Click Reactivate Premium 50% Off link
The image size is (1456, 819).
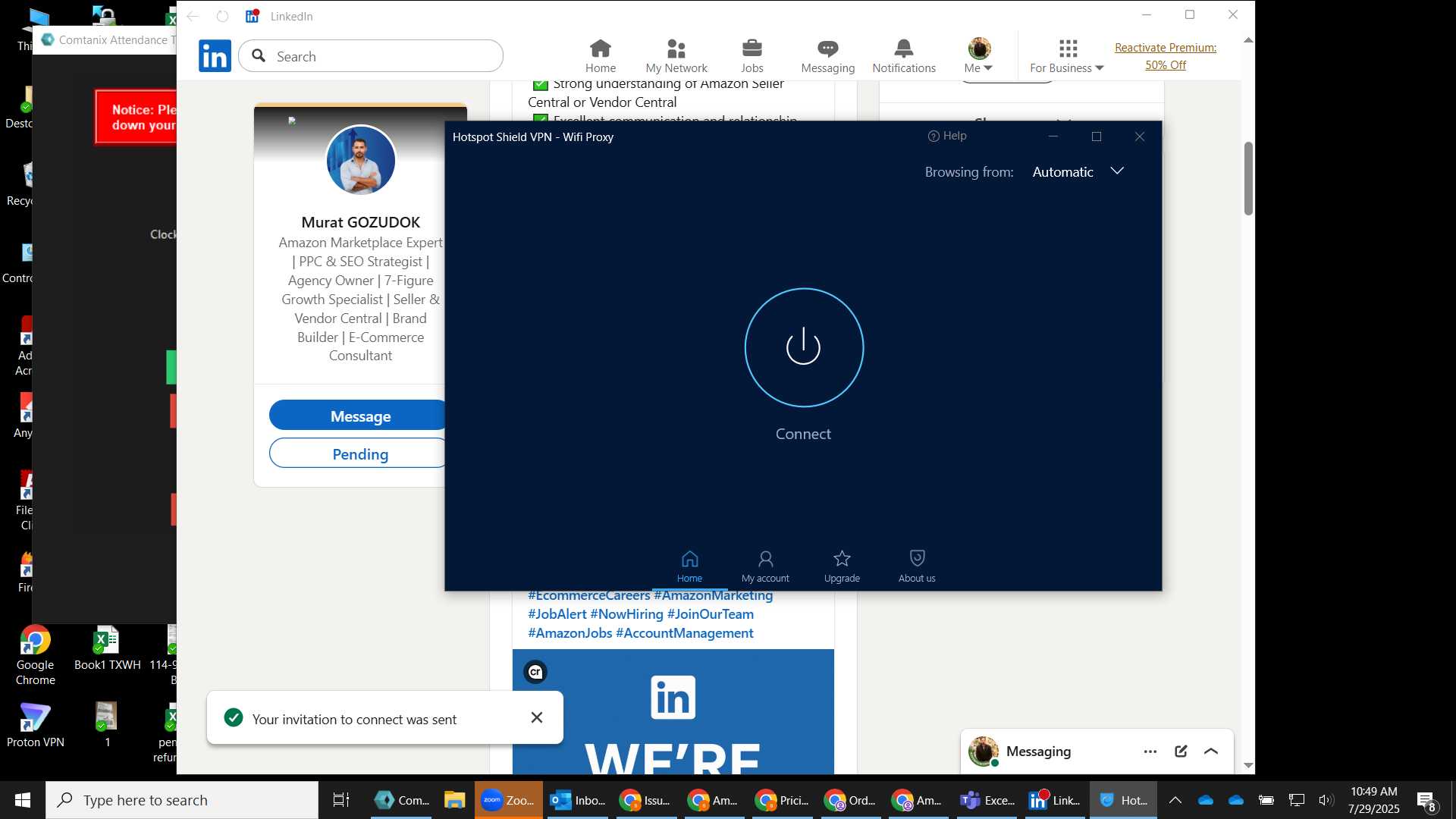1166,56
